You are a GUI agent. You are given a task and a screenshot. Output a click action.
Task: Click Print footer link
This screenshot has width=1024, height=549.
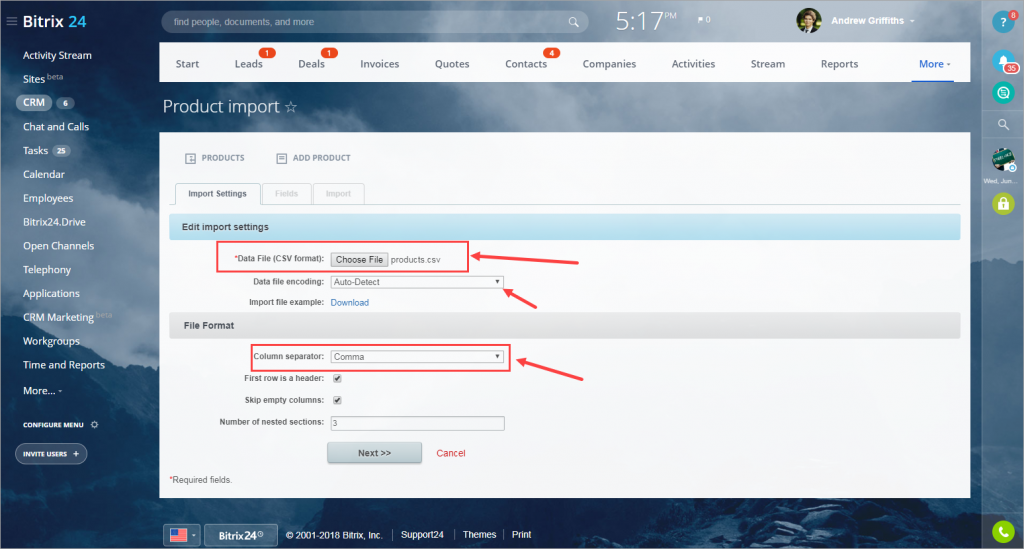pos(521,535)
